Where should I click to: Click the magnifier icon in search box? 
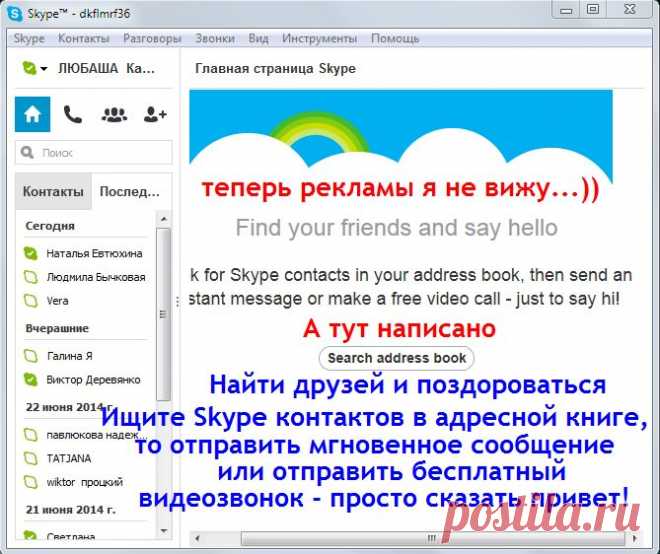coord(27,152)
